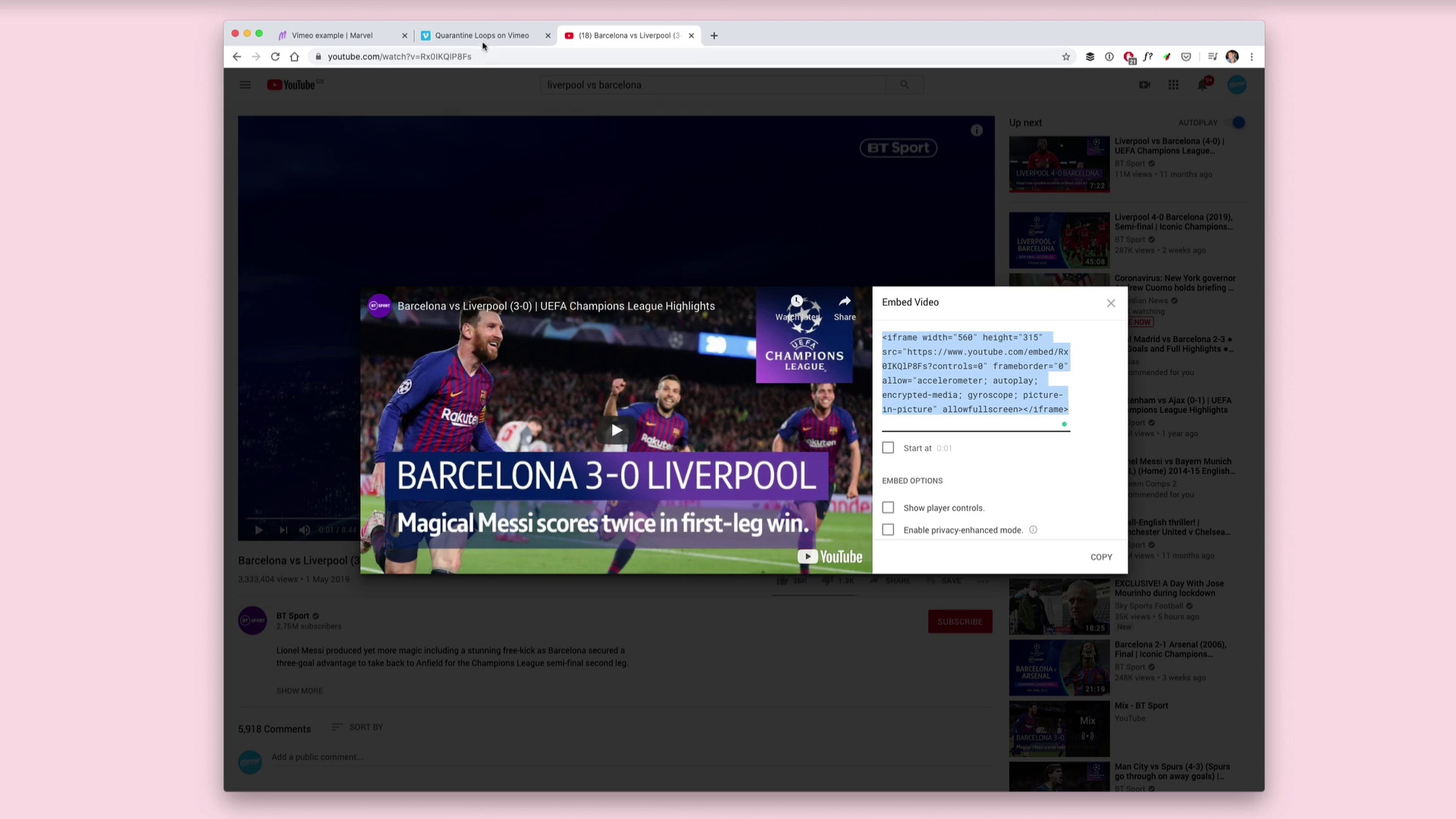This screenshot has height=819, width=1456.
Task: Click the video info 'i' icon
Action: (977, 130)
